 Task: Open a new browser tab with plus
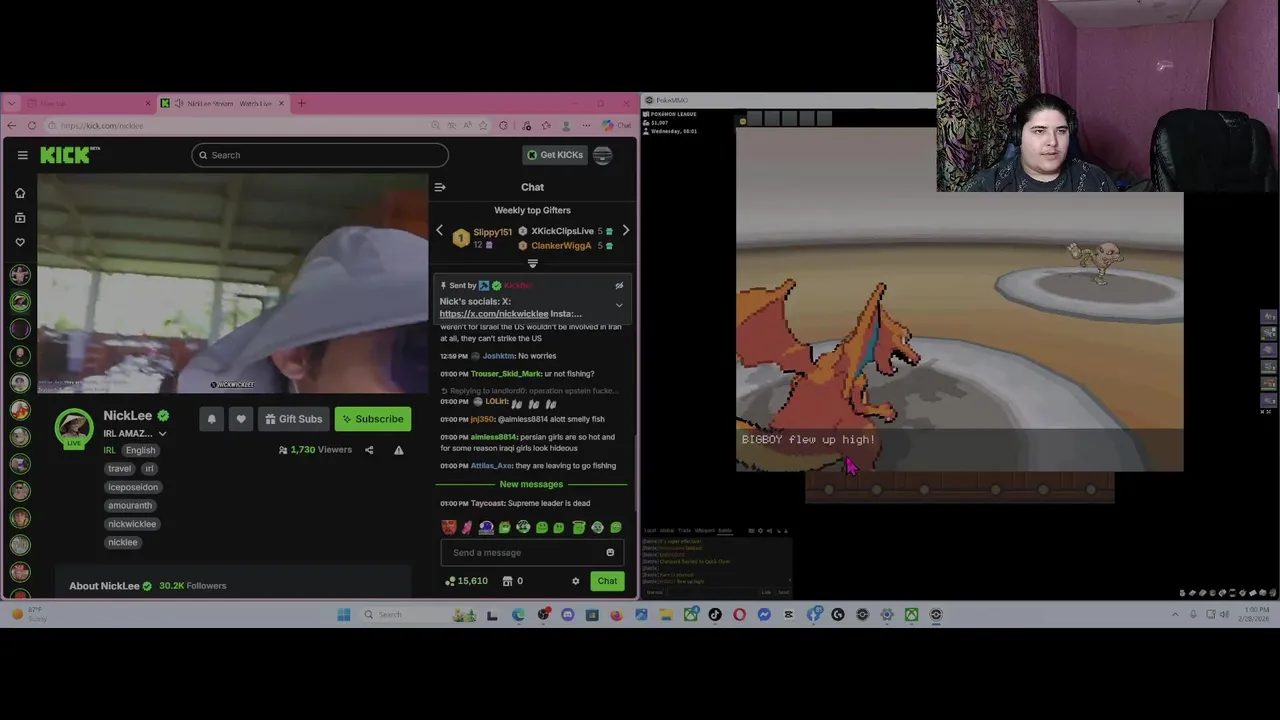[302, 103]
